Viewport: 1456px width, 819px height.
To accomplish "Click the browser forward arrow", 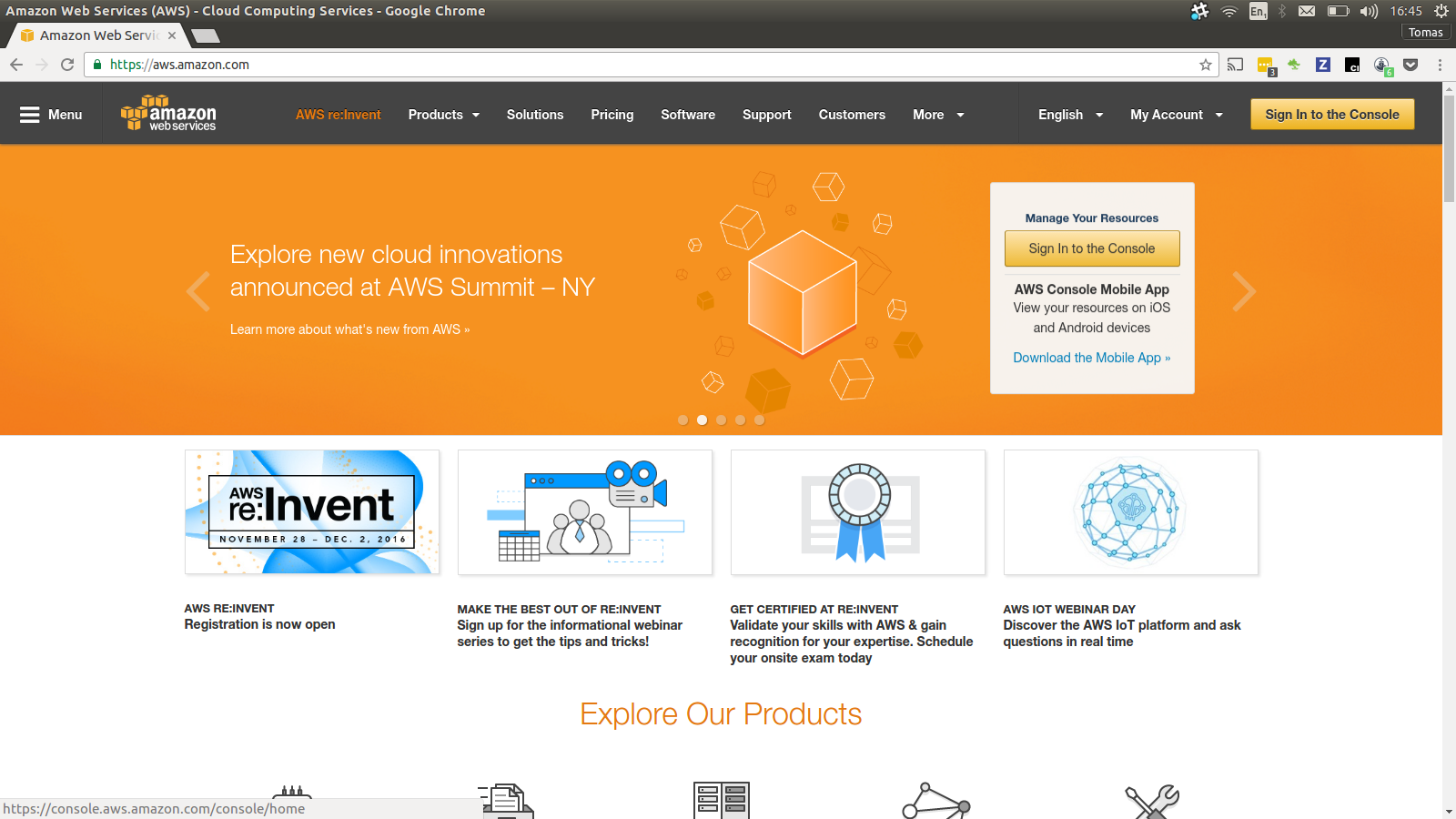I will pos(42,65).
